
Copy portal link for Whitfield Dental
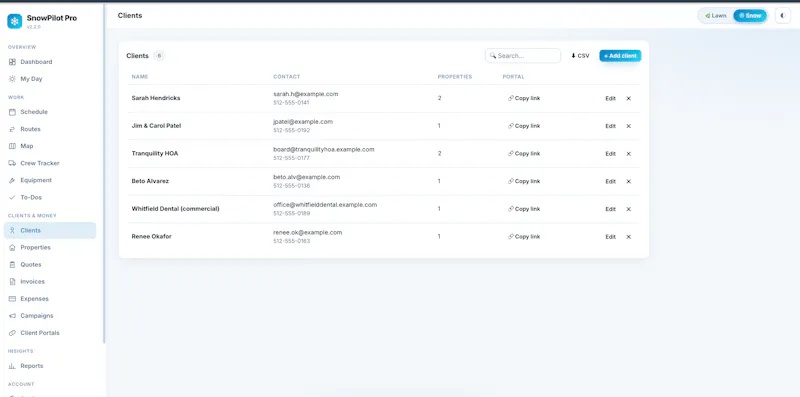tap(524, 209)
